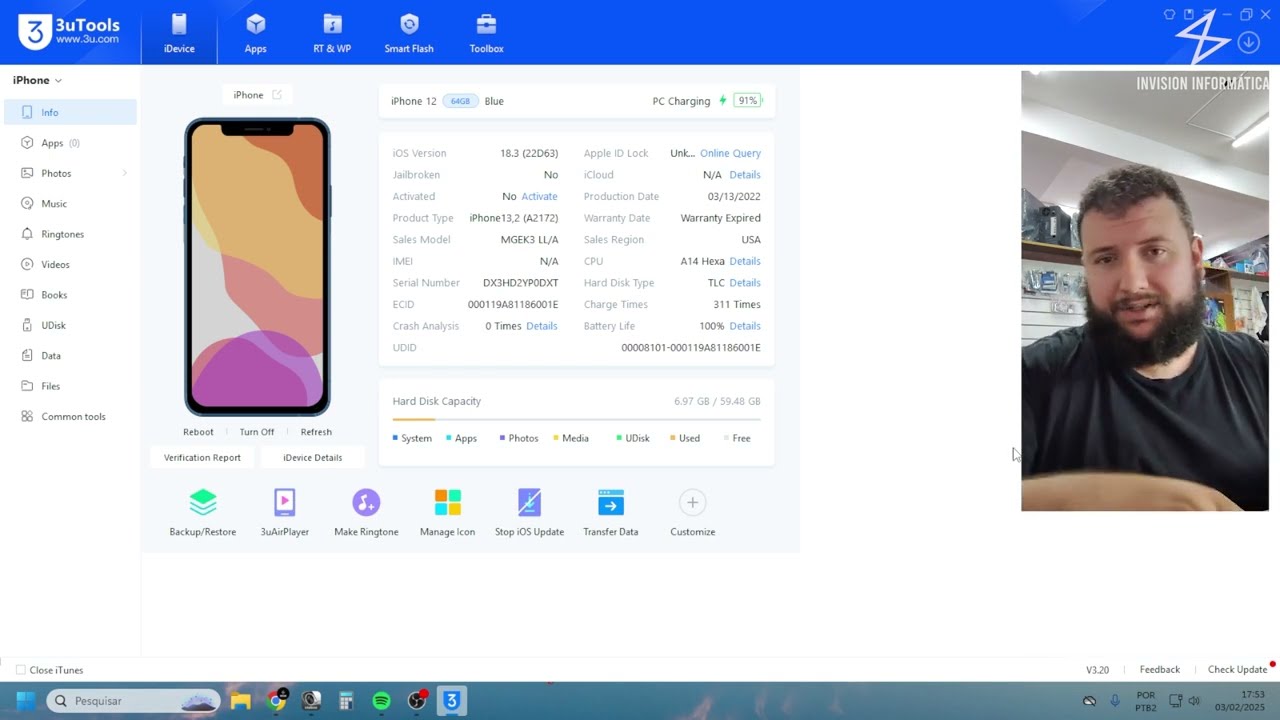1280x720 pixels.
Task: Open Calculator from taskbar
Action: click(346, 701)
